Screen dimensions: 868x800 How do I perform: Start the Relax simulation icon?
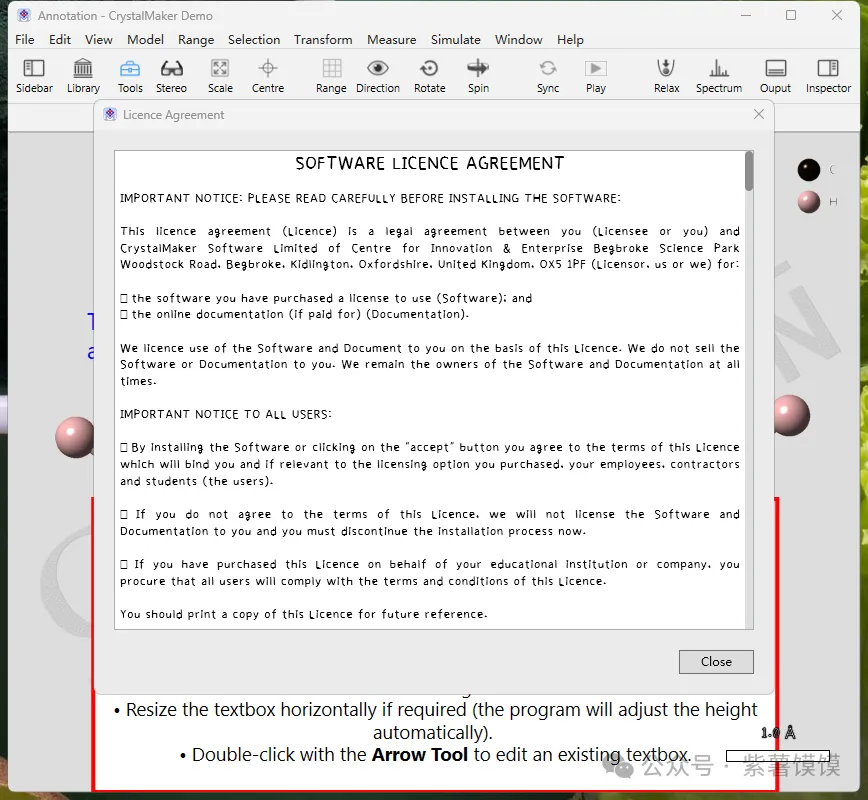666,69
